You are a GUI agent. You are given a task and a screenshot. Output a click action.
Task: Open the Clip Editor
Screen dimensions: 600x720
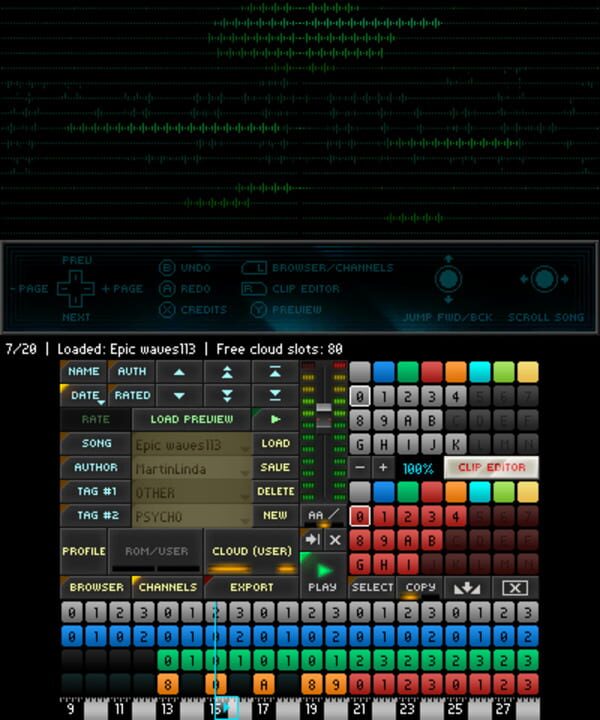491,468
